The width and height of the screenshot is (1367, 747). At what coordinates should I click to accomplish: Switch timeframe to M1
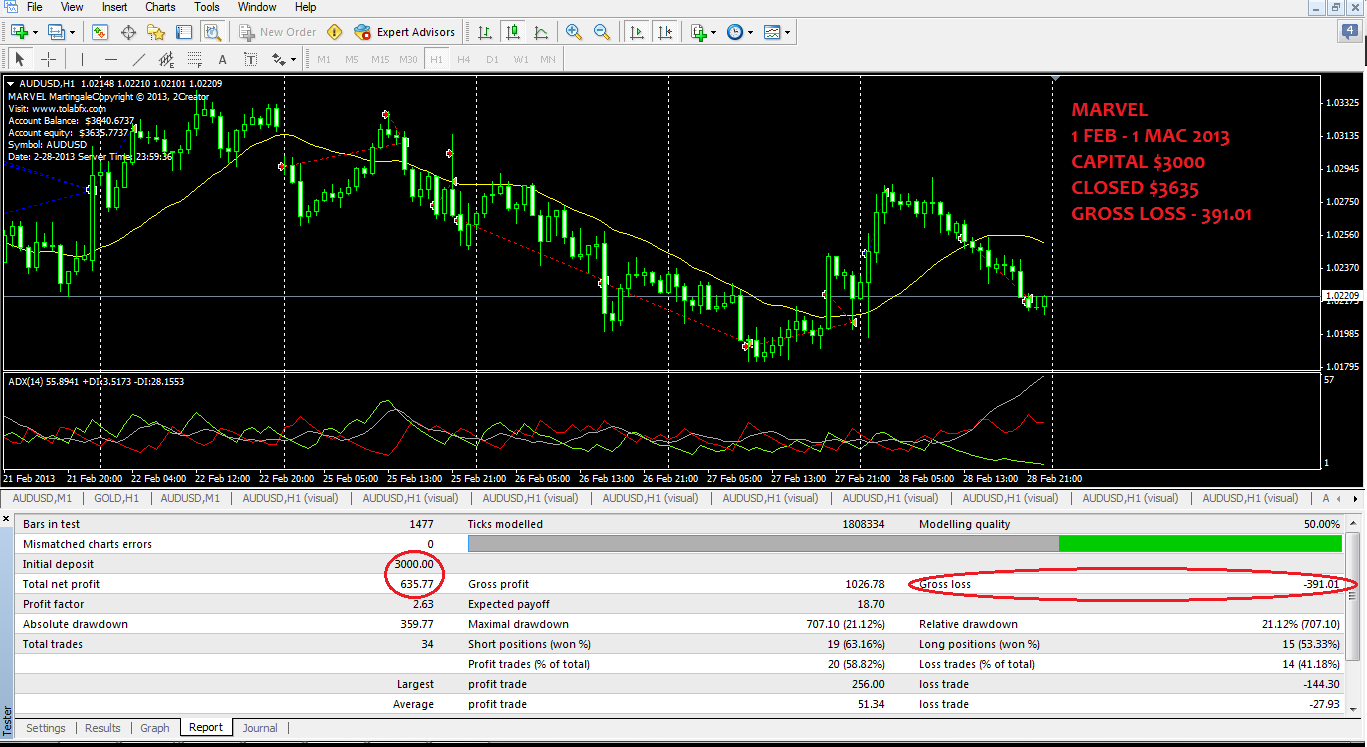[324, 59]
